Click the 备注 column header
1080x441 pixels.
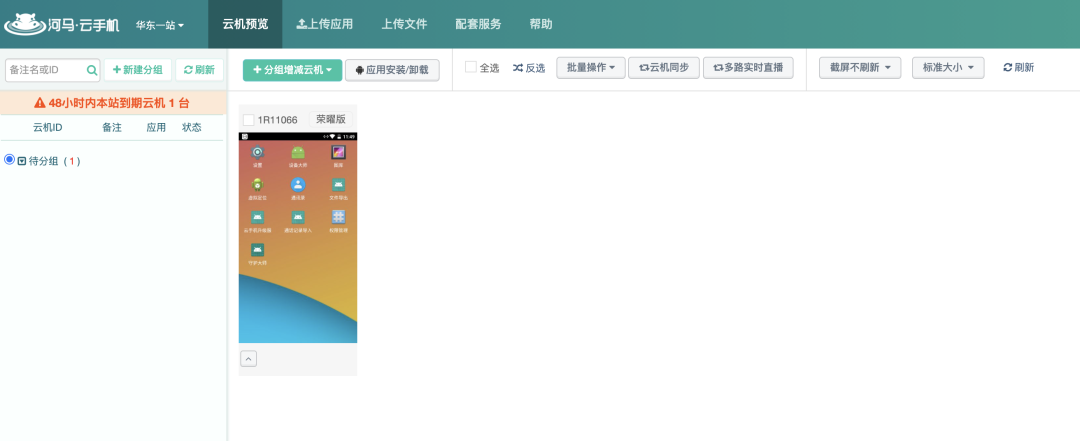112,127
